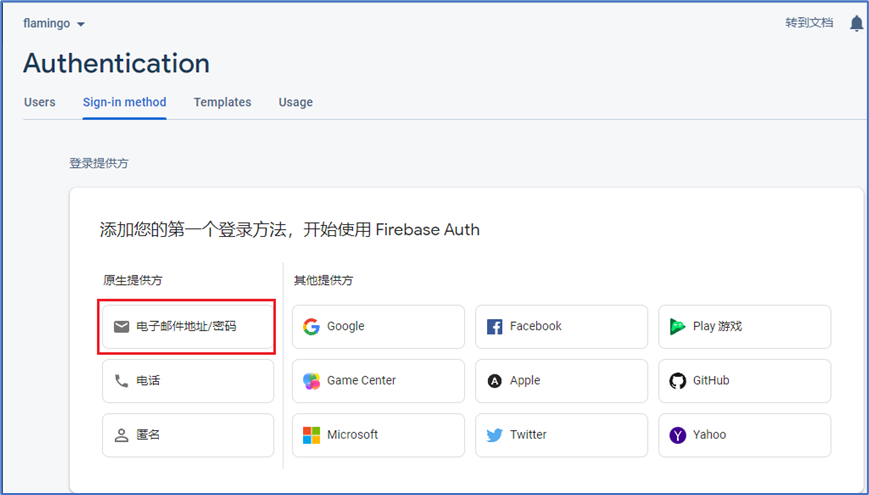869x495 pixels.
Task: Go to the Usage tab
Action: (x=295, y=102)
